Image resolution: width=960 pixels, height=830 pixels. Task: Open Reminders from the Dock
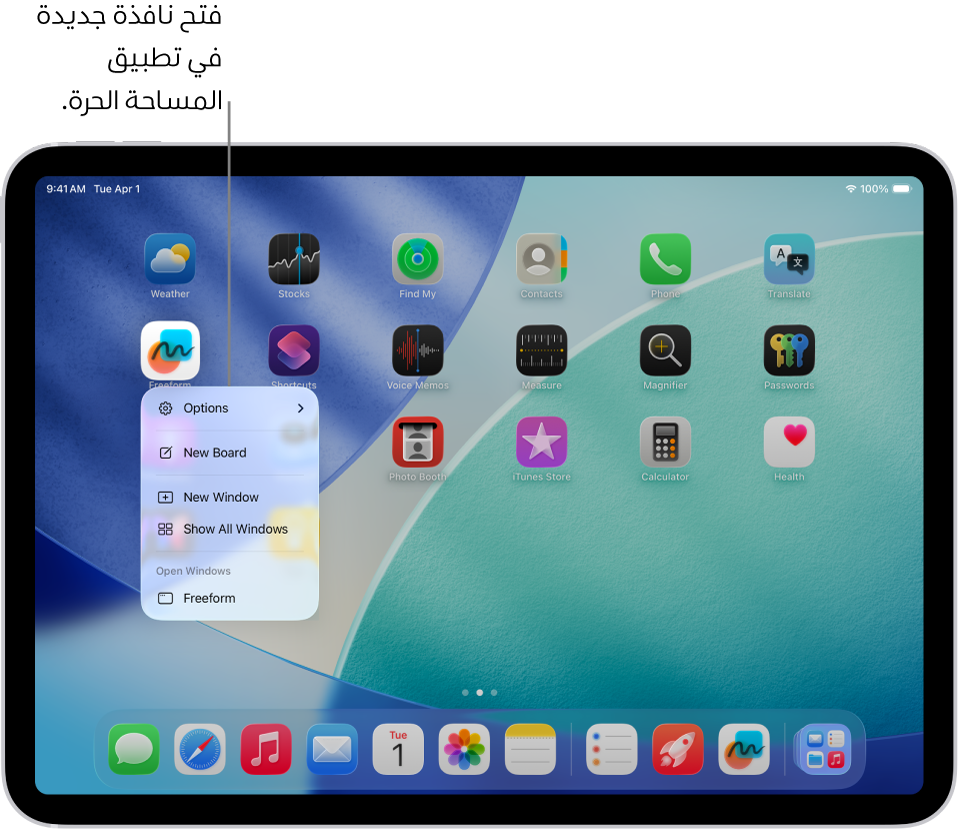pyautogui.click(x=611, y=748)
